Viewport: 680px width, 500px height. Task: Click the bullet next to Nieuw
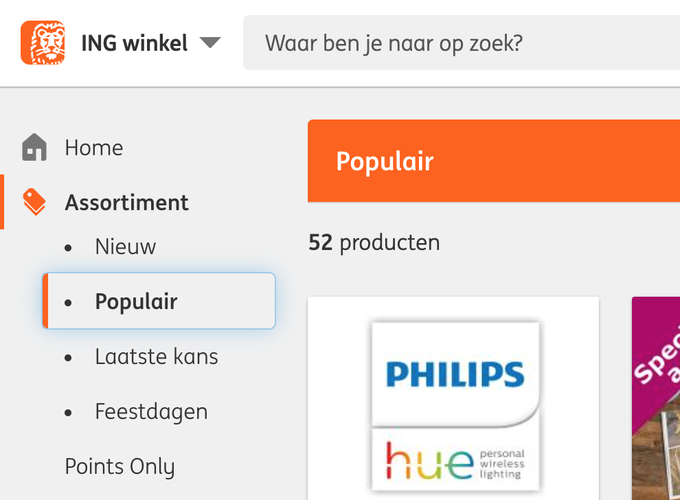pos(68,247)
